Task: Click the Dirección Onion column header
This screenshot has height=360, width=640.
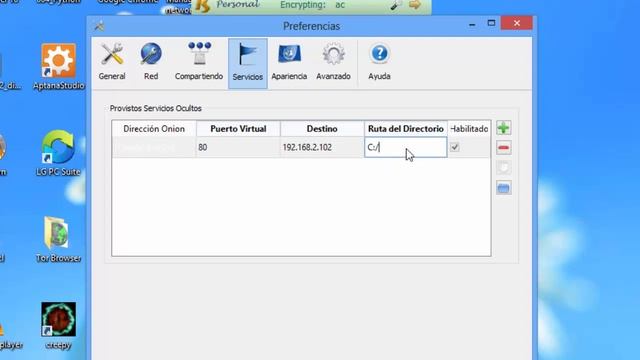Action: (x=154, y=129)
